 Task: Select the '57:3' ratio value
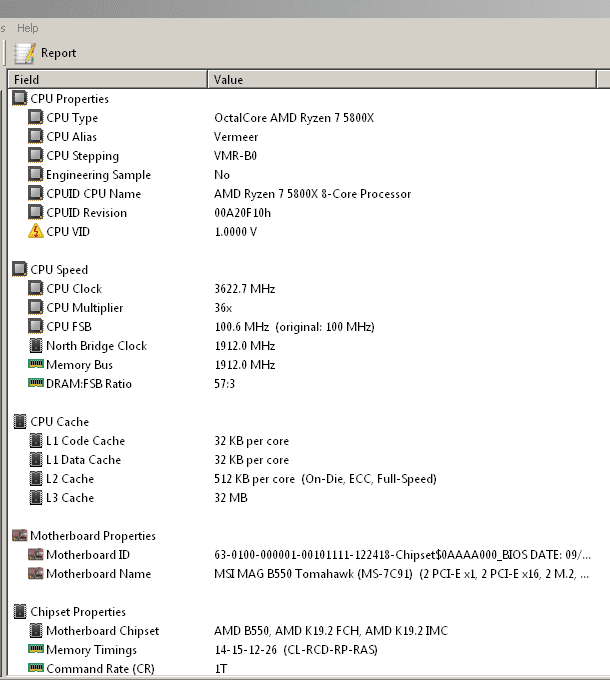pyautogui.click(x=225, y=384)
